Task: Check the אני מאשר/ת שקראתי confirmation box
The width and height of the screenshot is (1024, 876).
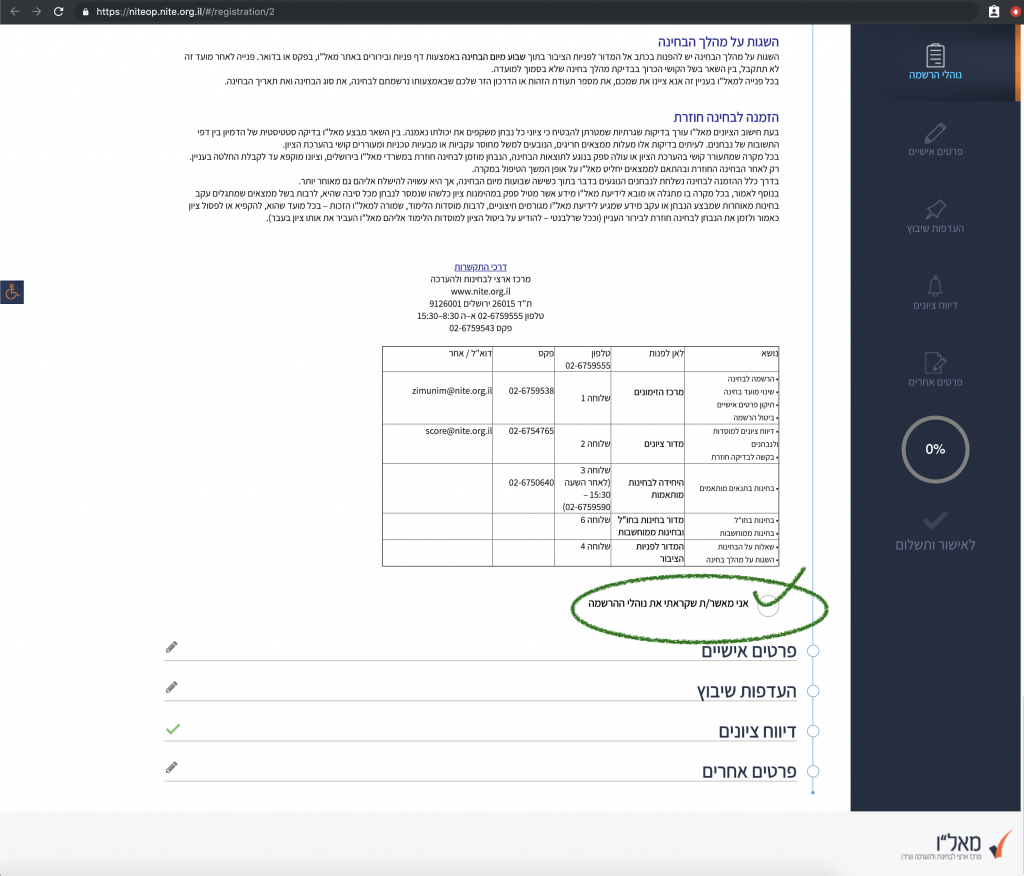Action: tap(767, 603)
